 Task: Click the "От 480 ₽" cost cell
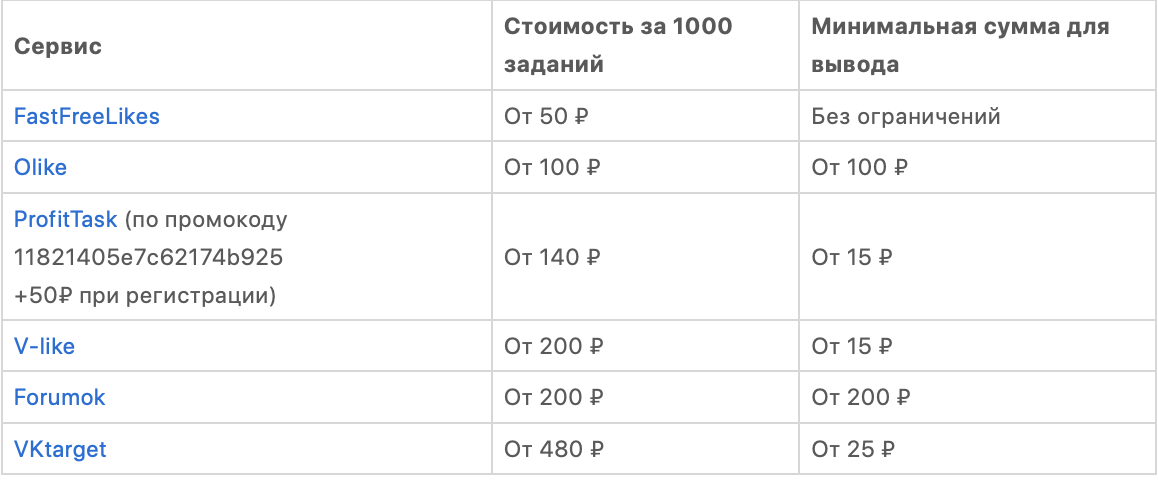pyautogui.click(x=553, y=449)
